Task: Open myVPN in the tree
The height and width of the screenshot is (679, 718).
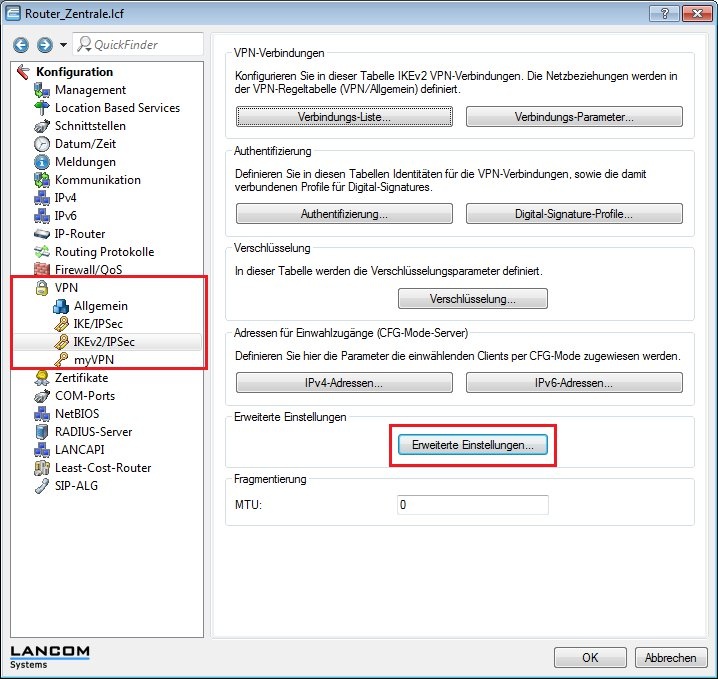Action: (95, 360)
